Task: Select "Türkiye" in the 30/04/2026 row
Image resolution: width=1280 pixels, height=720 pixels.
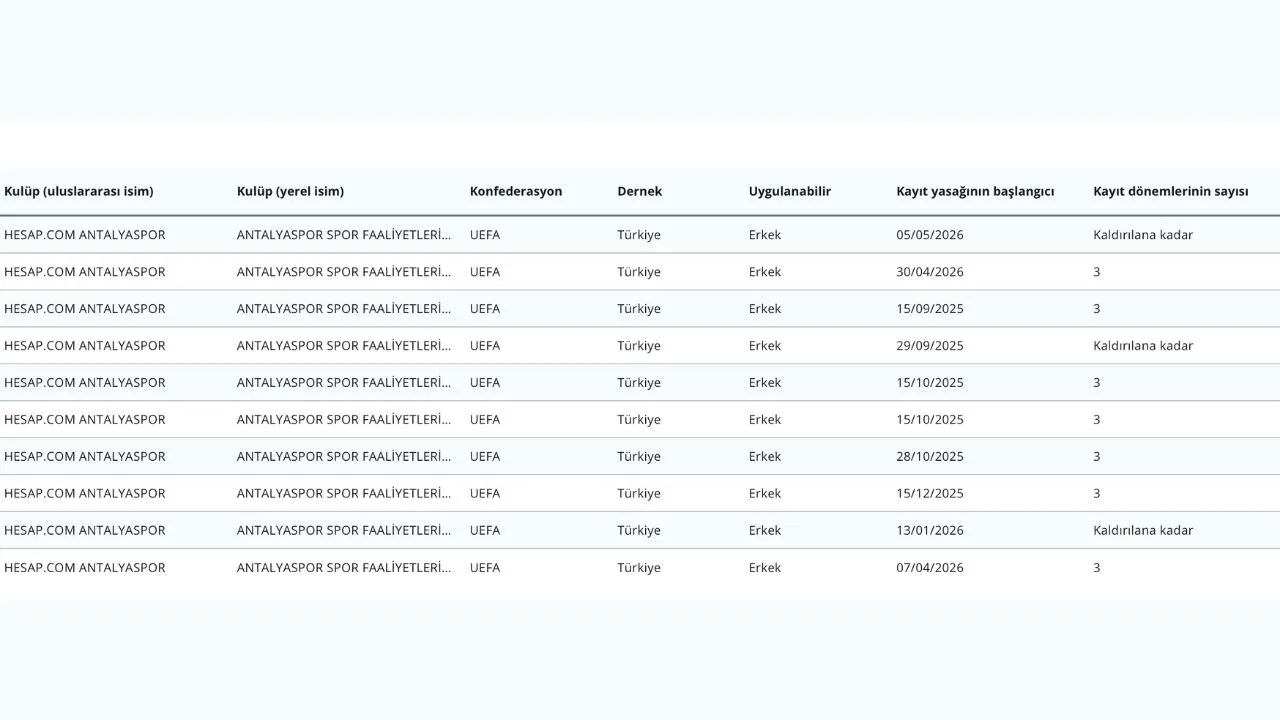Action: pos(639,272)
